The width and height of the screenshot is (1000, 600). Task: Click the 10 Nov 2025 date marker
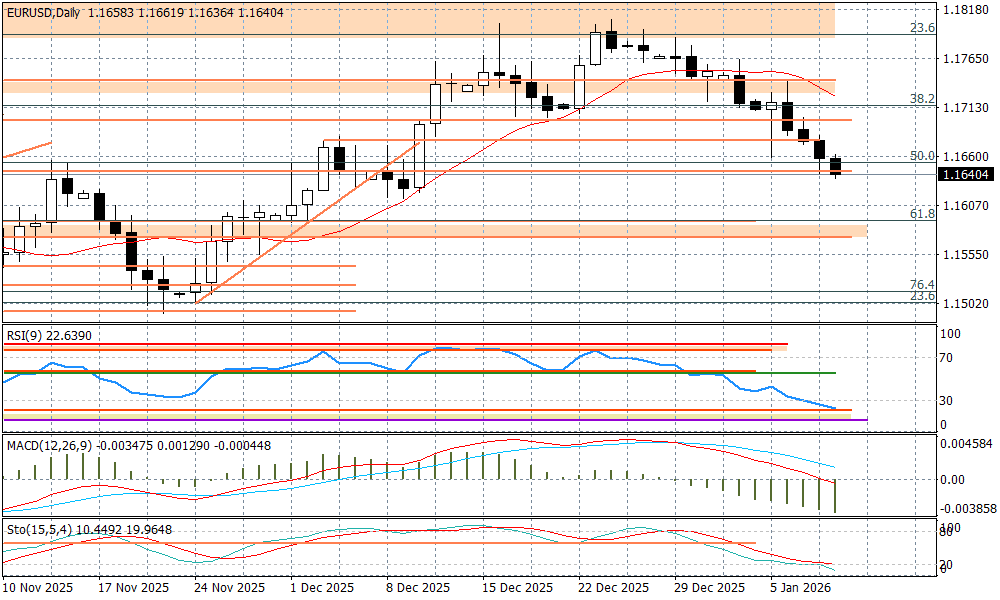pos(37,587)
